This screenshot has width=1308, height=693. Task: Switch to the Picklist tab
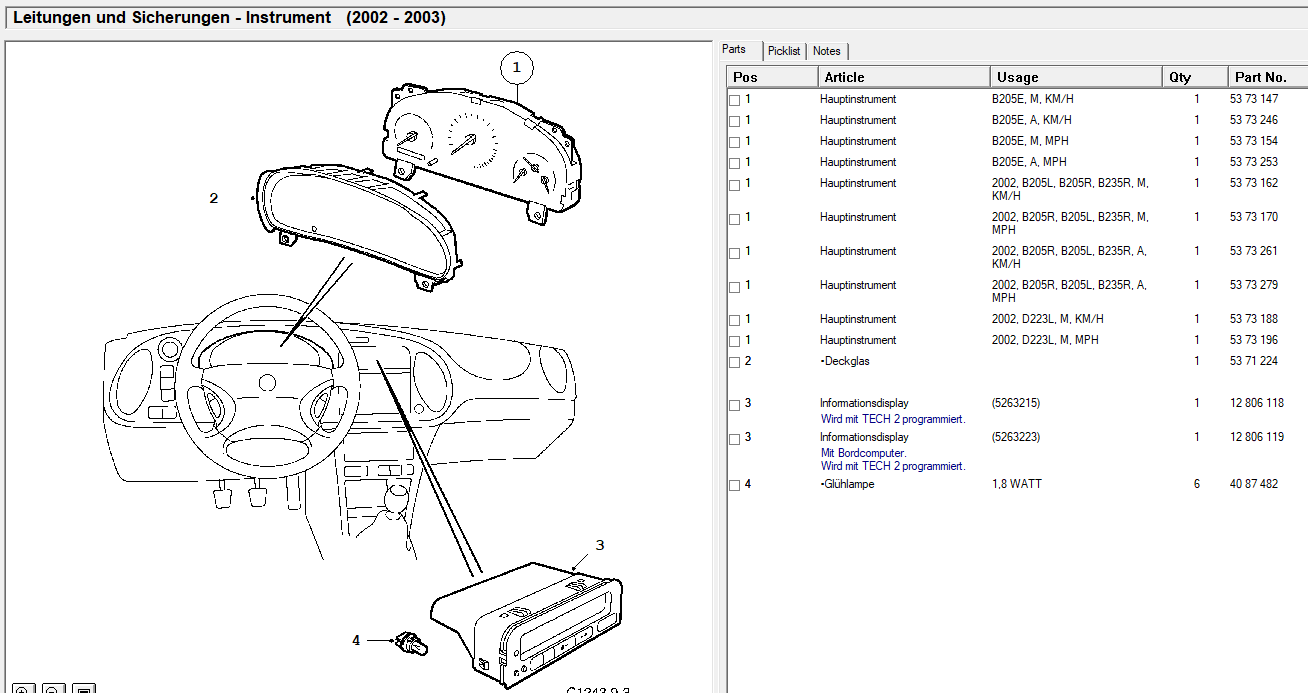(x=784, y=51)
